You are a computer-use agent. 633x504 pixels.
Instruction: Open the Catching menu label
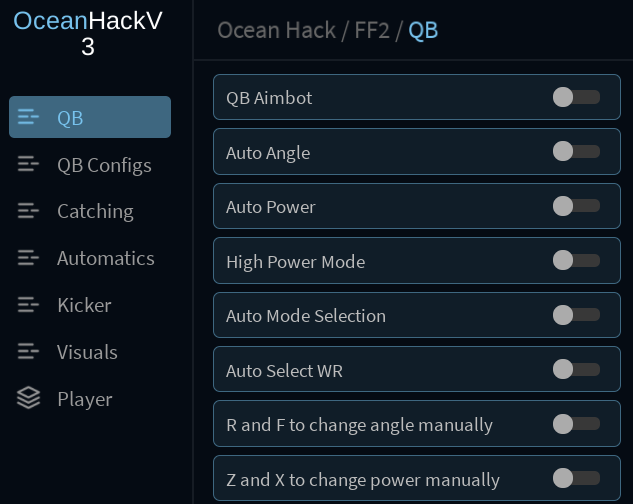coord(95,211)
